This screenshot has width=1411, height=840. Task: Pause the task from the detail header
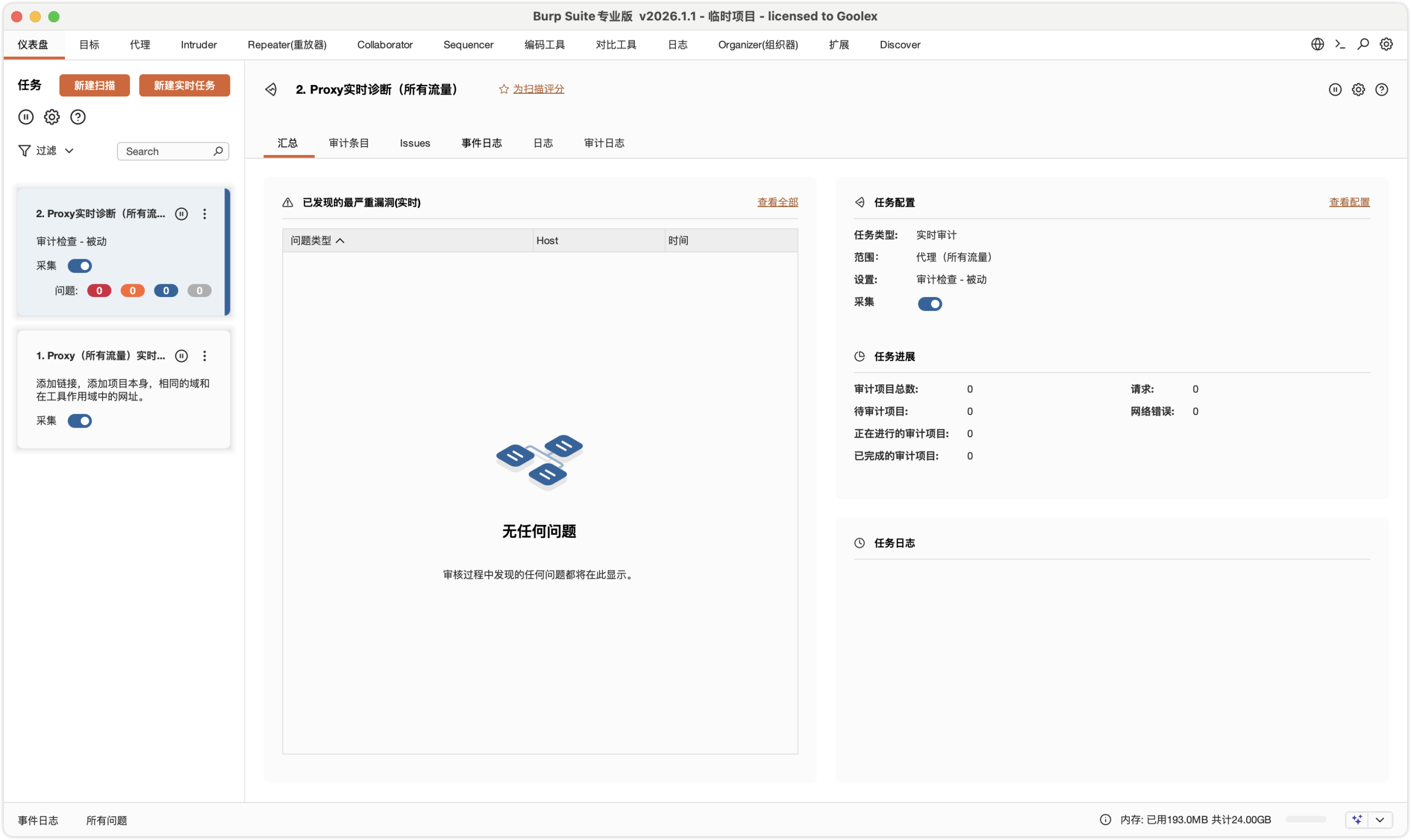point(1334,89)
